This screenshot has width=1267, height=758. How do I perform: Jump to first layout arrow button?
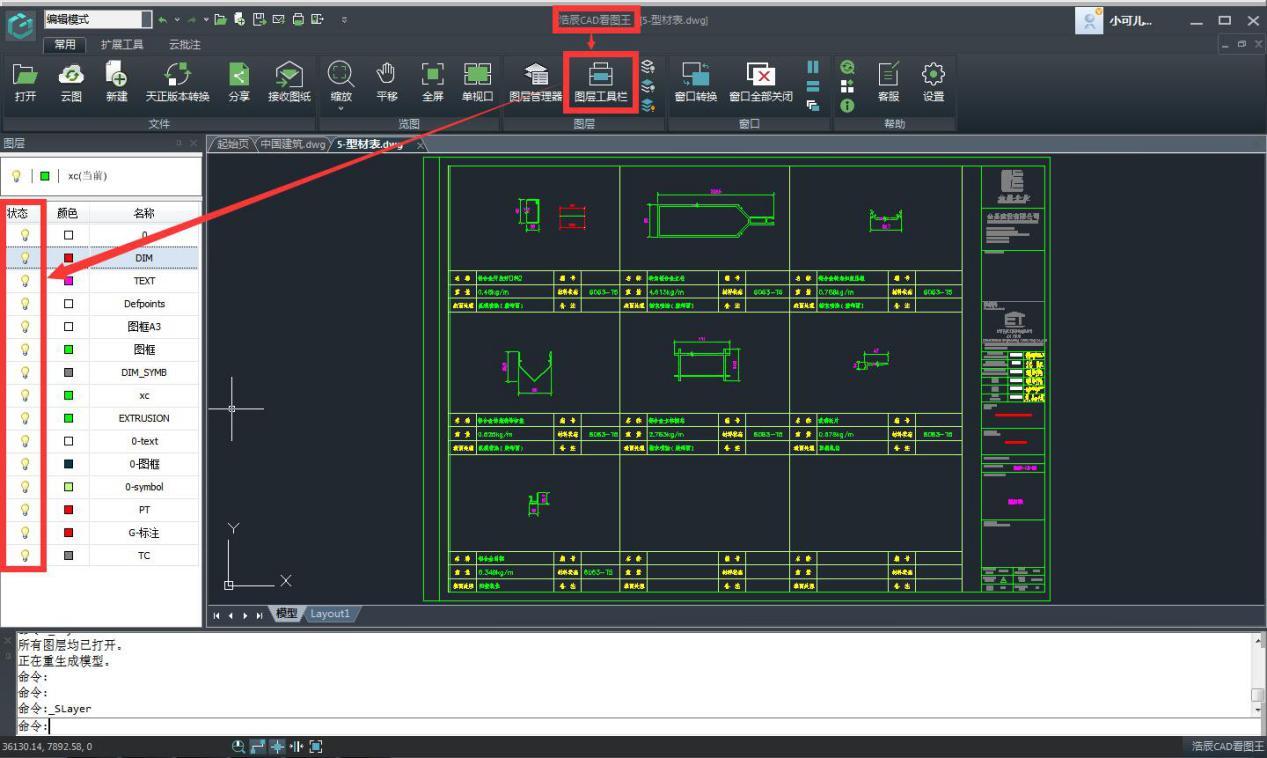pos(217,615)
